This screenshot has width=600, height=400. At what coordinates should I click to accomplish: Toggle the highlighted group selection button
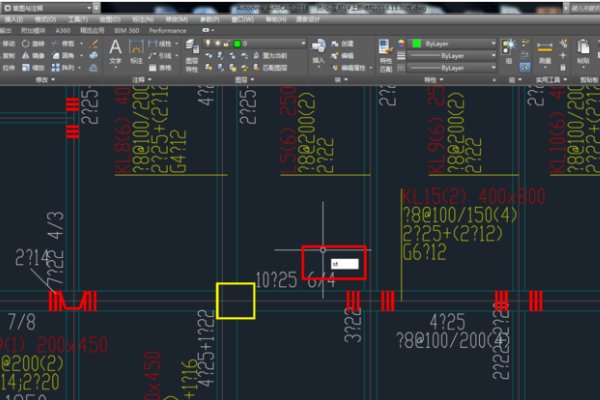coord(525,68)
